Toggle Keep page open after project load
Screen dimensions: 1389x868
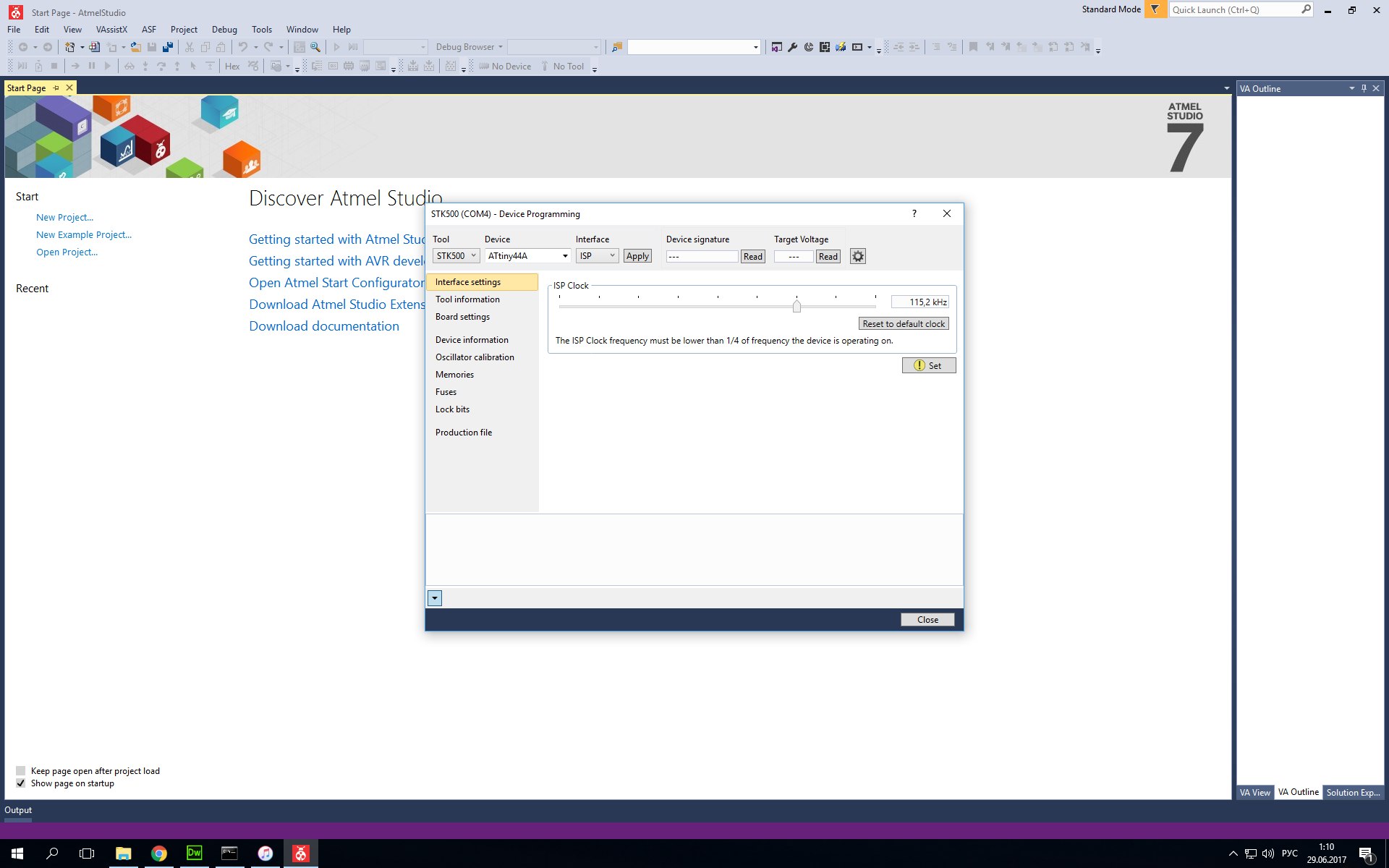(20, 771)
